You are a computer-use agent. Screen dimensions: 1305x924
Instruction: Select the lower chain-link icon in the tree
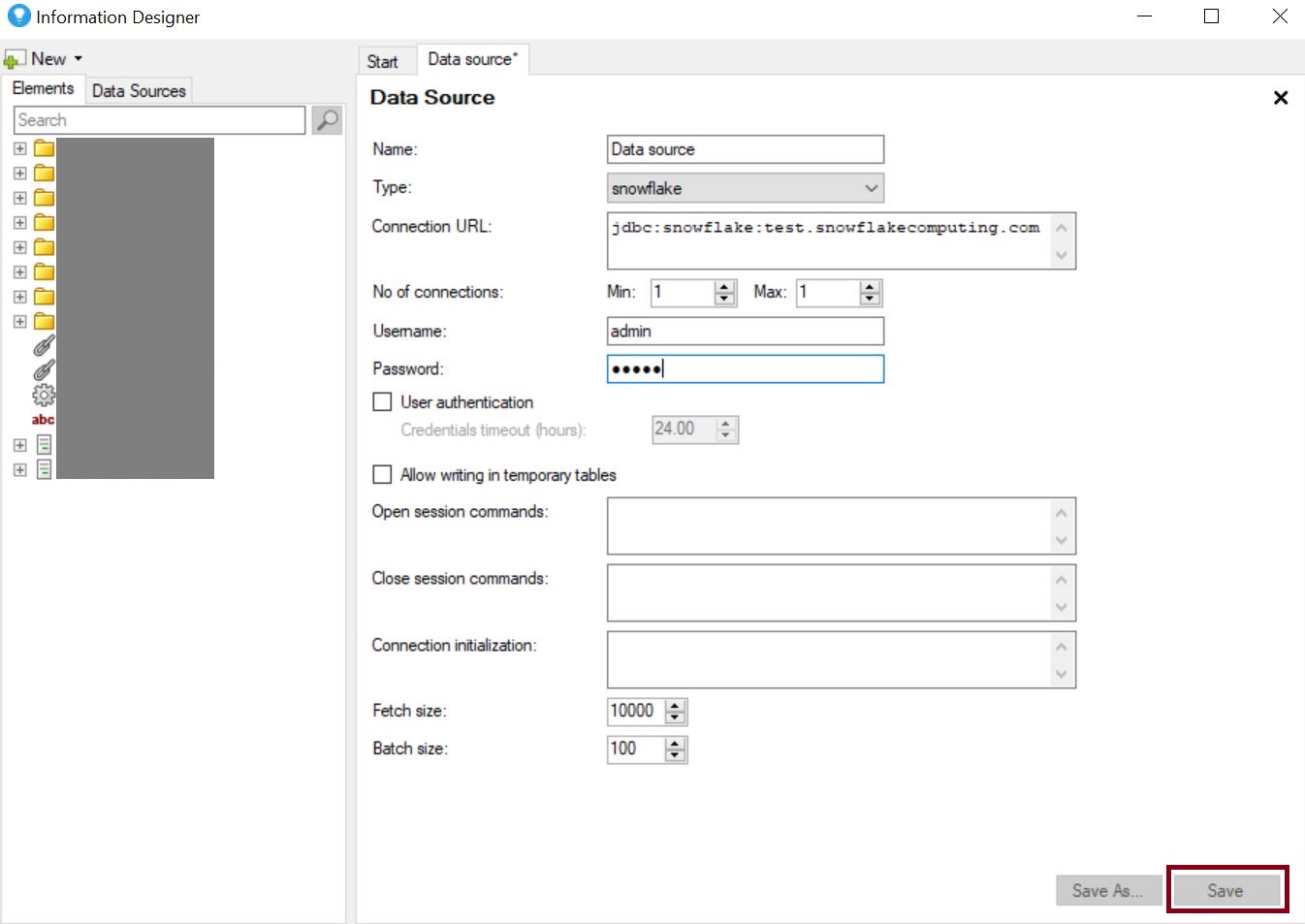(44, 369)
